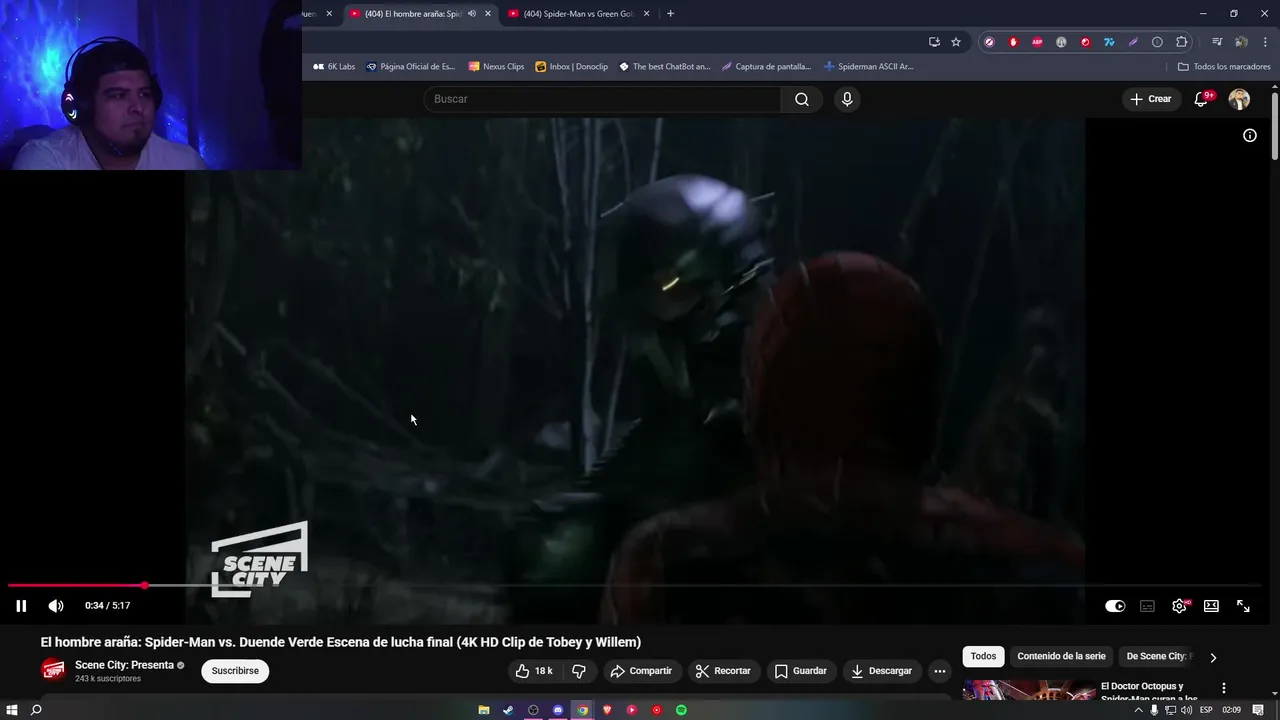Open Captura de pantalla bookmark
The height and width of the screenshot is (720, 1280).
click(767, 67)
